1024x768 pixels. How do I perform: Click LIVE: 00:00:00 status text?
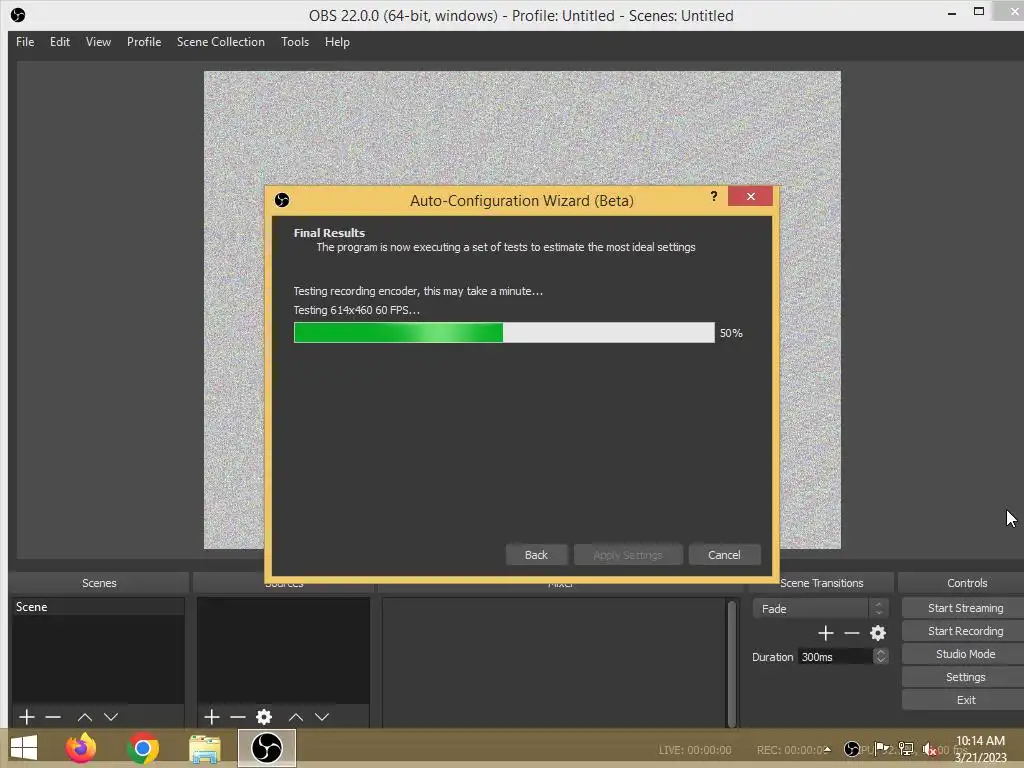(x=695, y=750)
